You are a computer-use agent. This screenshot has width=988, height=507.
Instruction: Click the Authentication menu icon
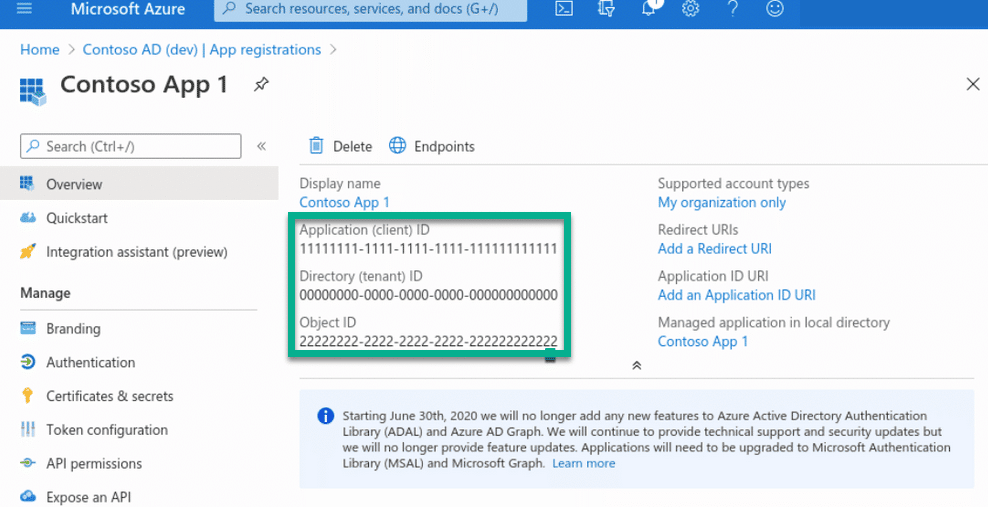[x=28, y=362]
